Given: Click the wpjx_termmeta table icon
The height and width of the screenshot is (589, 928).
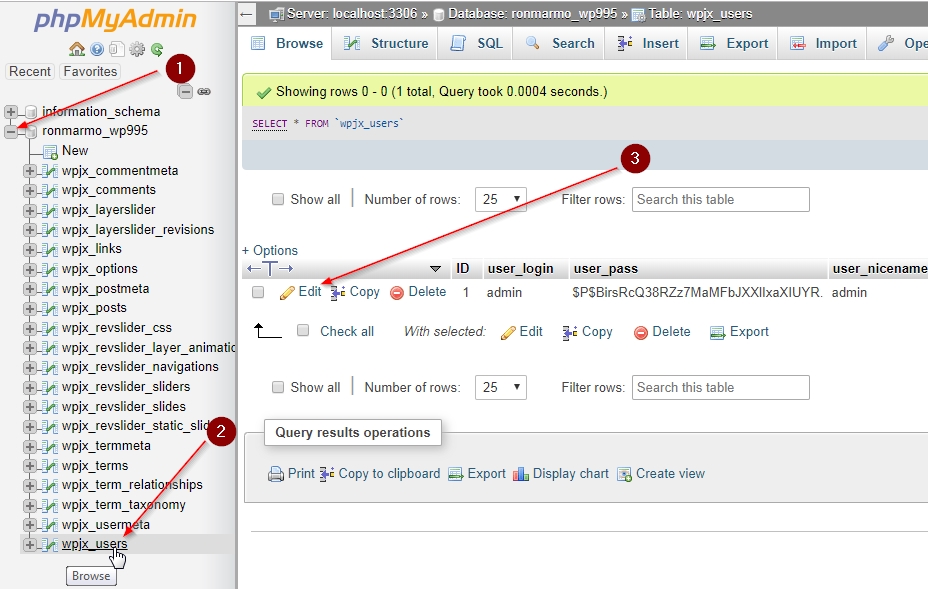Looking at the screenshot, I should 50,446.
